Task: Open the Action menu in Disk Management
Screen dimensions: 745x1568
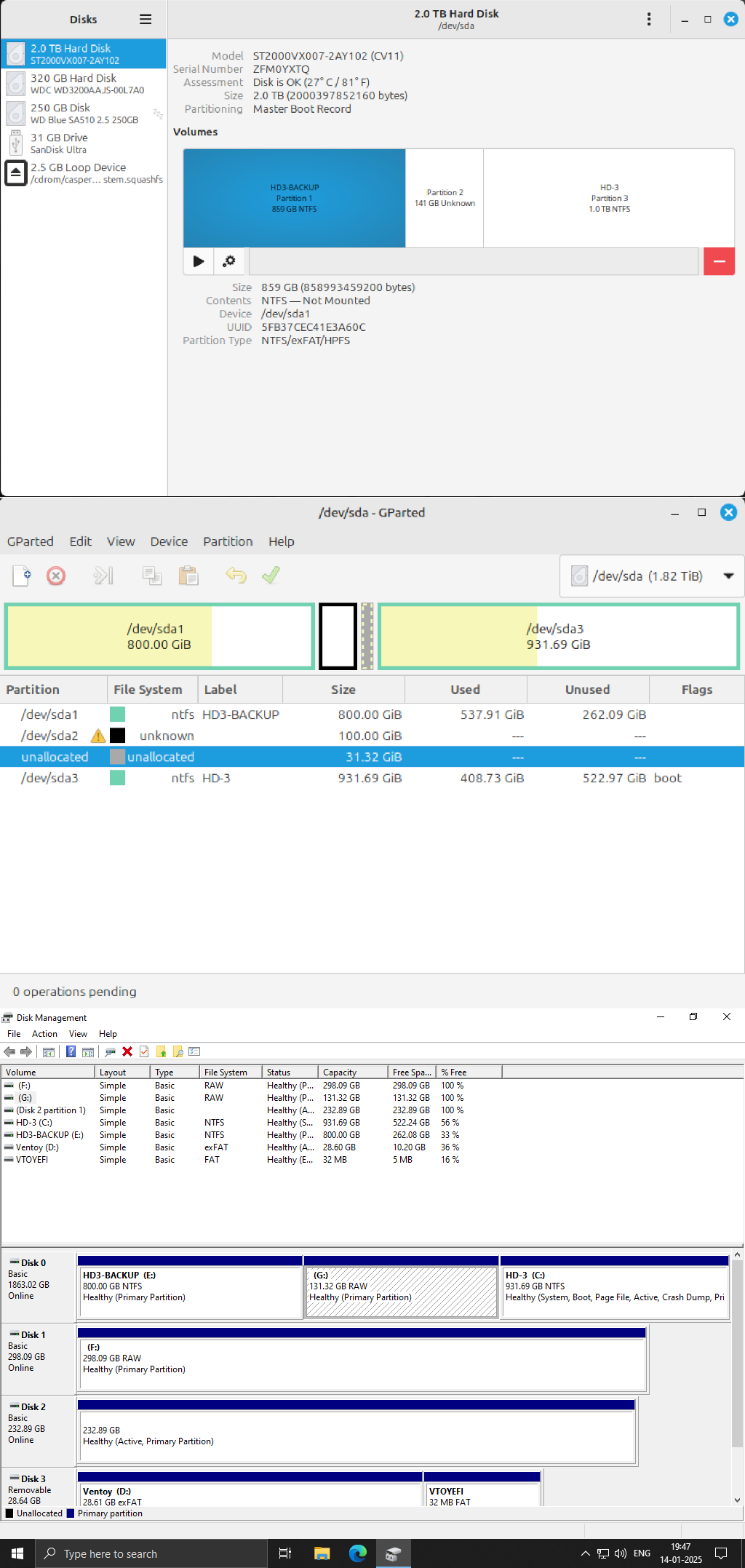Action: (x=44, y=1034)
